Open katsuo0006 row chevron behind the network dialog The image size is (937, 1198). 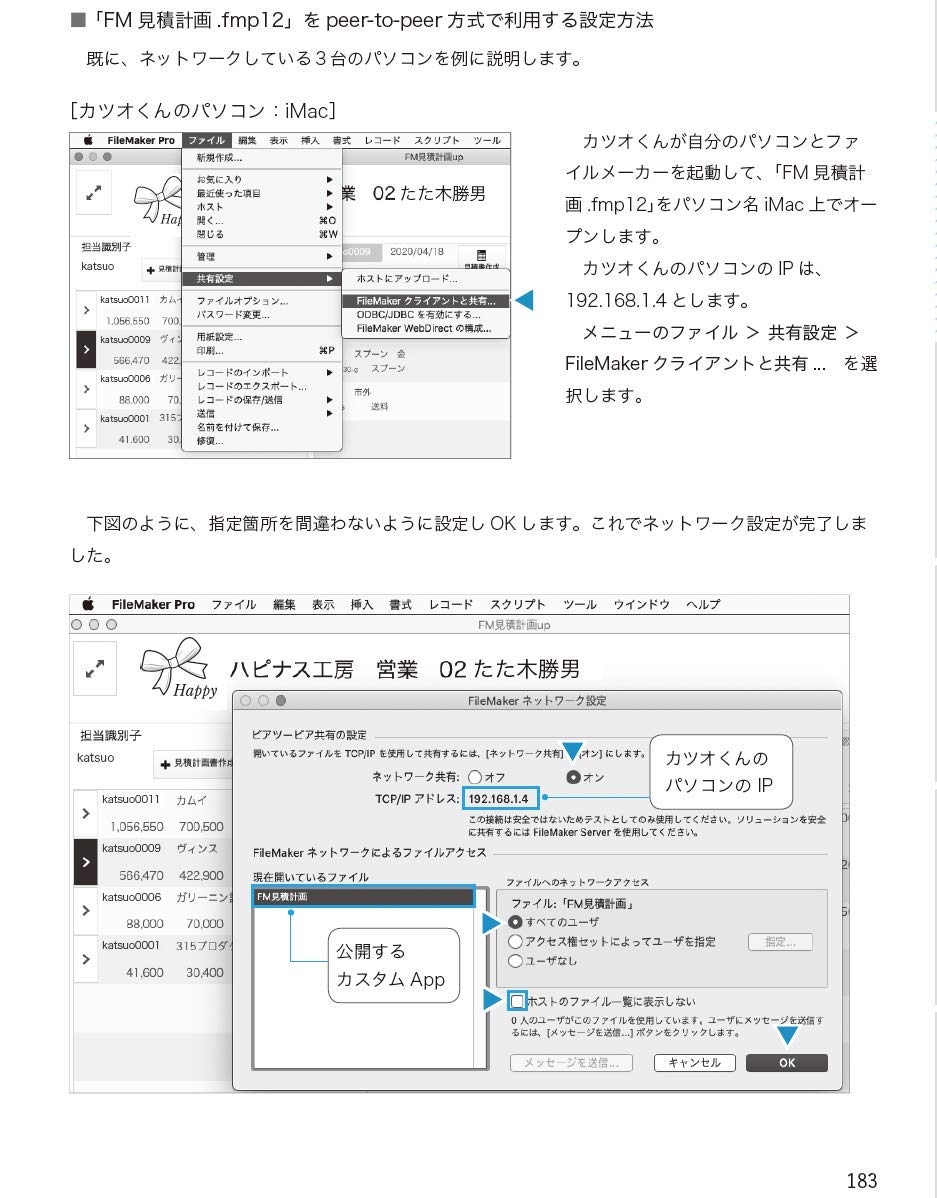coord(86,910)
